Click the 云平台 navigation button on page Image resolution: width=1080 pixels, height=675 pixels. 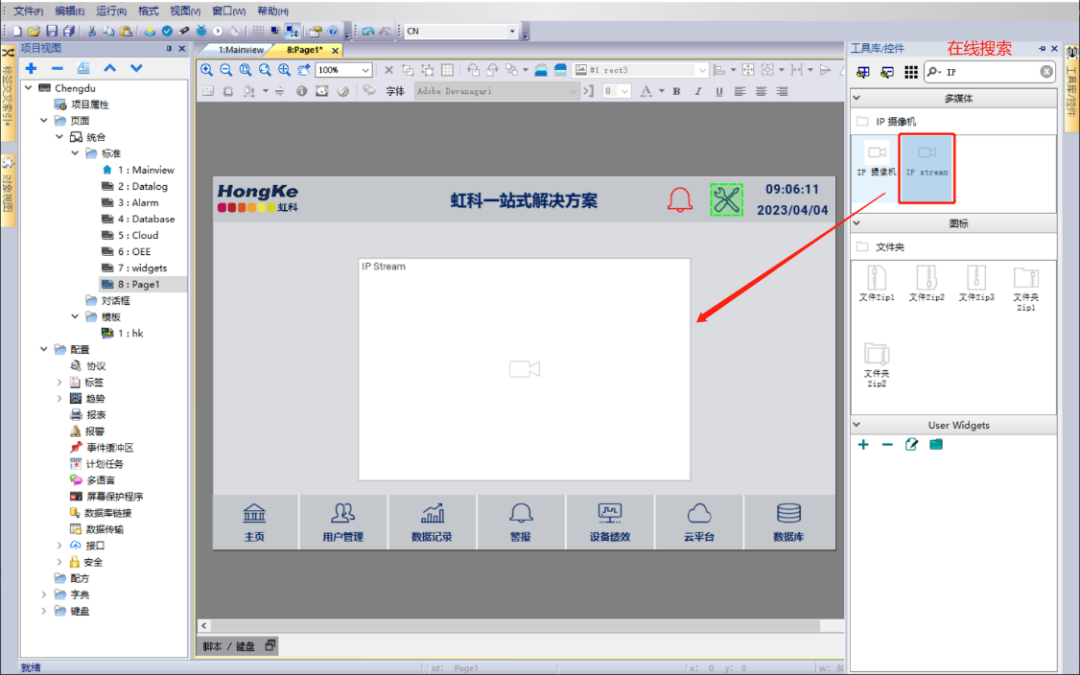point(698,522)
